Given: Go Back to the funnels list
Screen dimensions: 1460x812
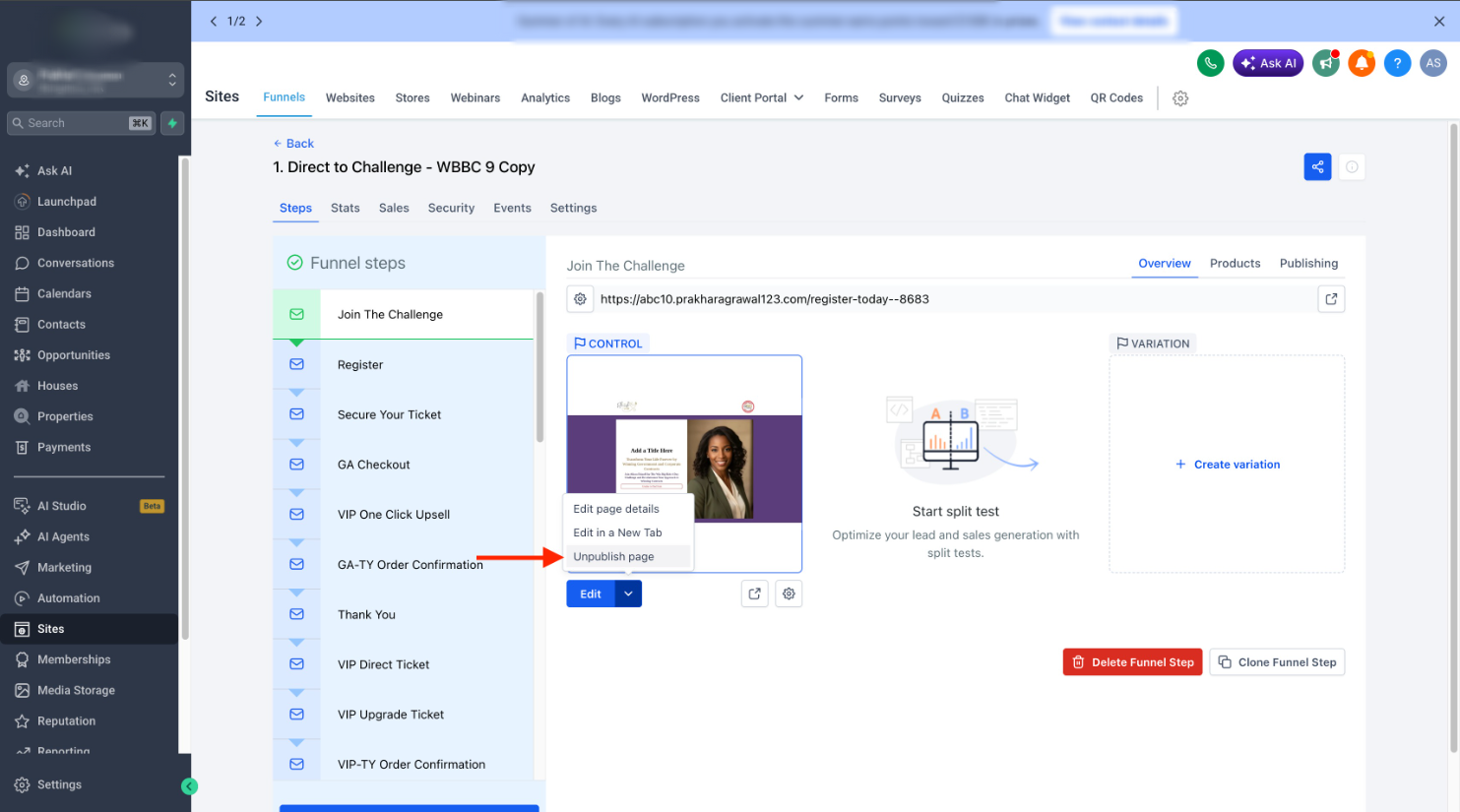Looking at the screenshot, I should pyautogui.click(x=293, y=144).
